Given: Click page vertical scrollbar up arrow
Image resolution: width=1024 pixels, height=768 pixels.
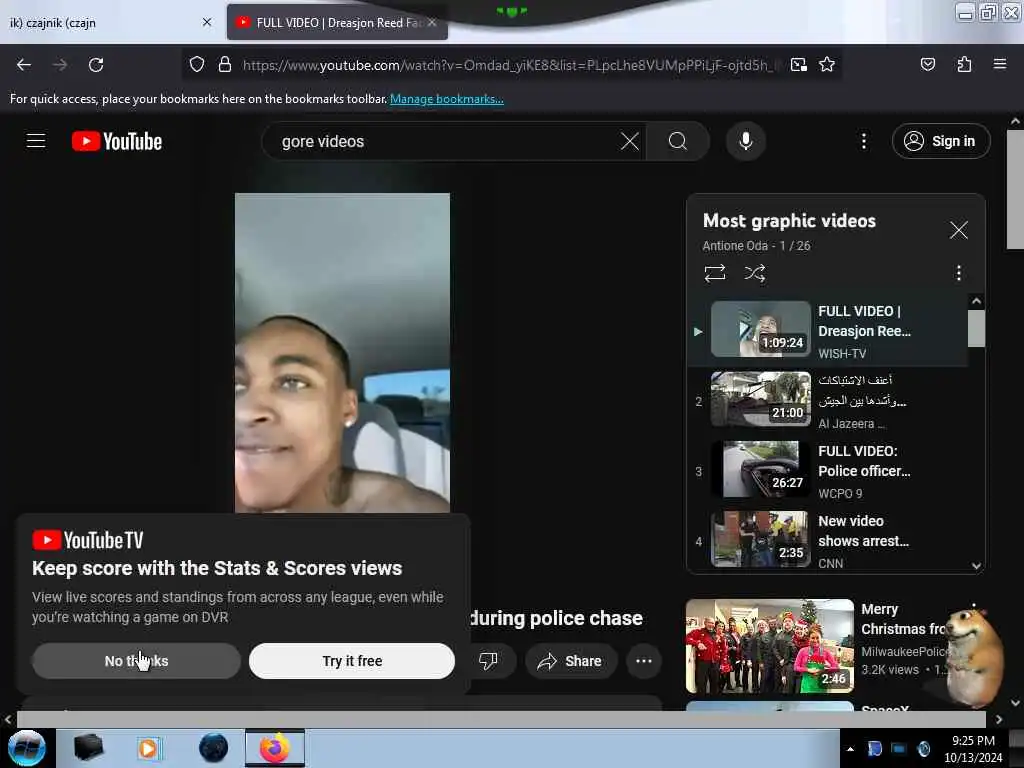Looking at the screenshot, I should tap(1015, 121).
